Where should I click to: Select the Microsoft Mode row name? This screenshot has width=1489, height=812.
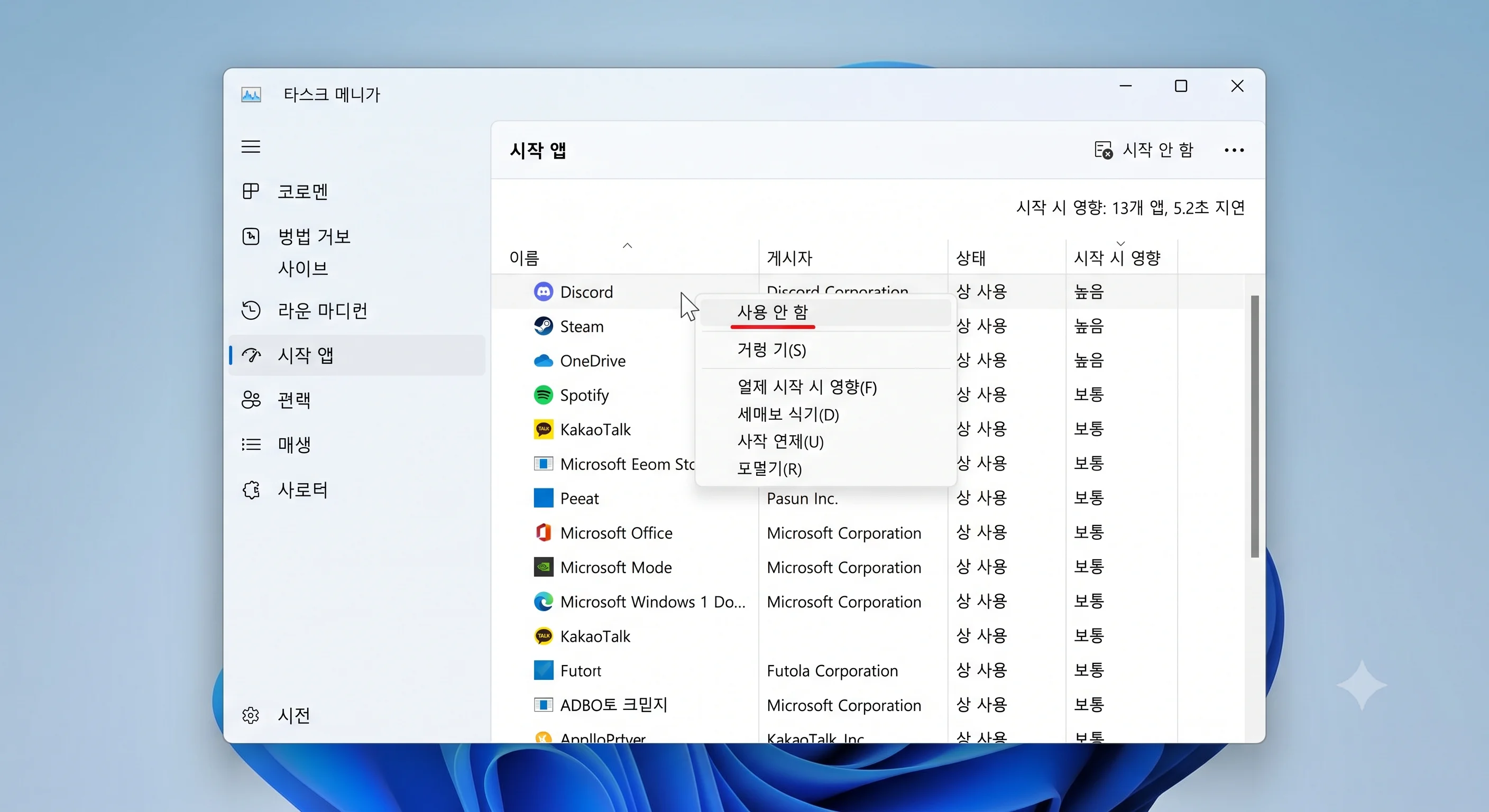point(615,567)
